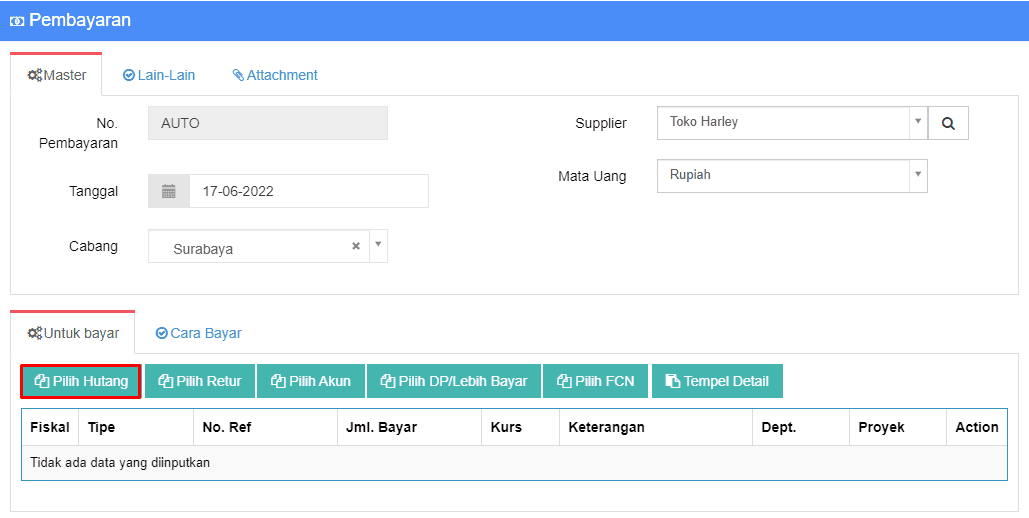
Task: Expand the Supplier dropdown arrow
Action: click(x=918, y=121)
